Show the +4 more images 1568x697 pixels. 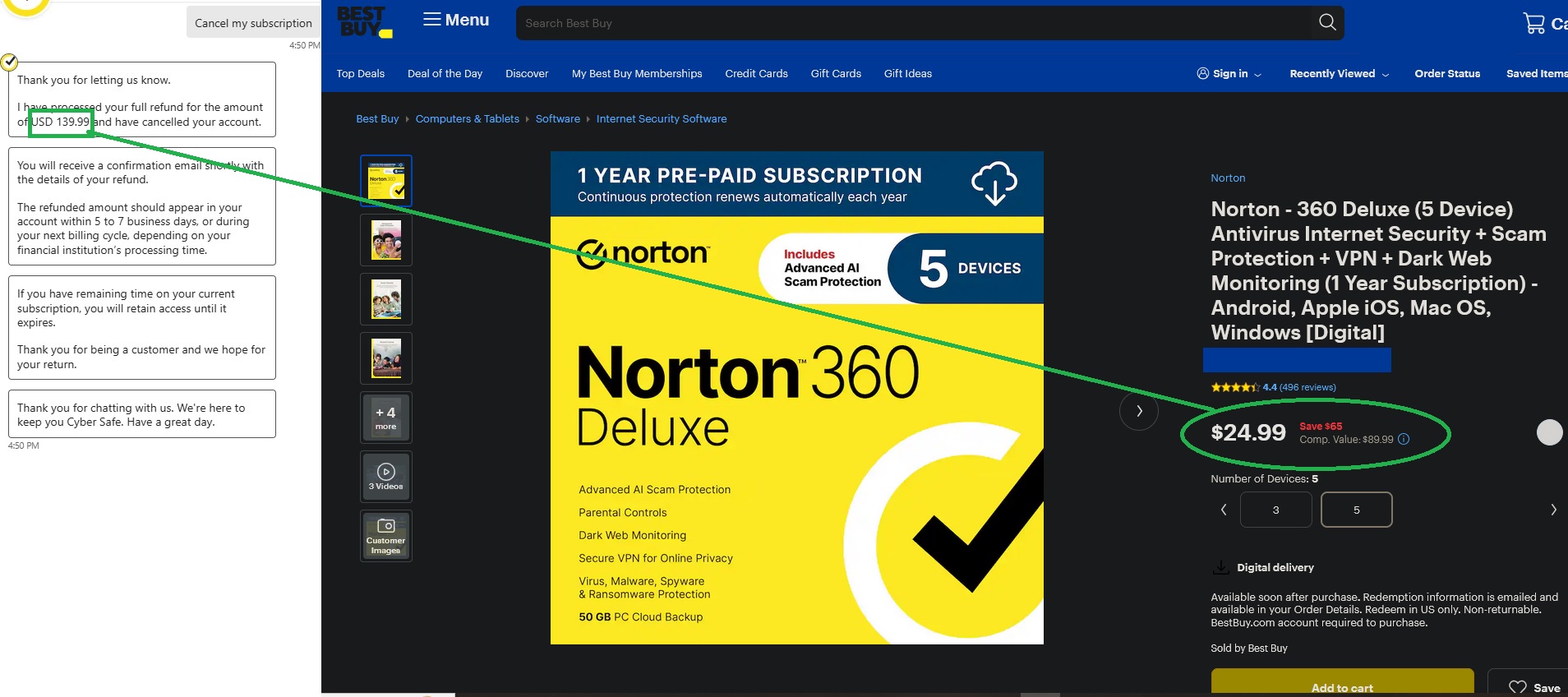point(386,418)
